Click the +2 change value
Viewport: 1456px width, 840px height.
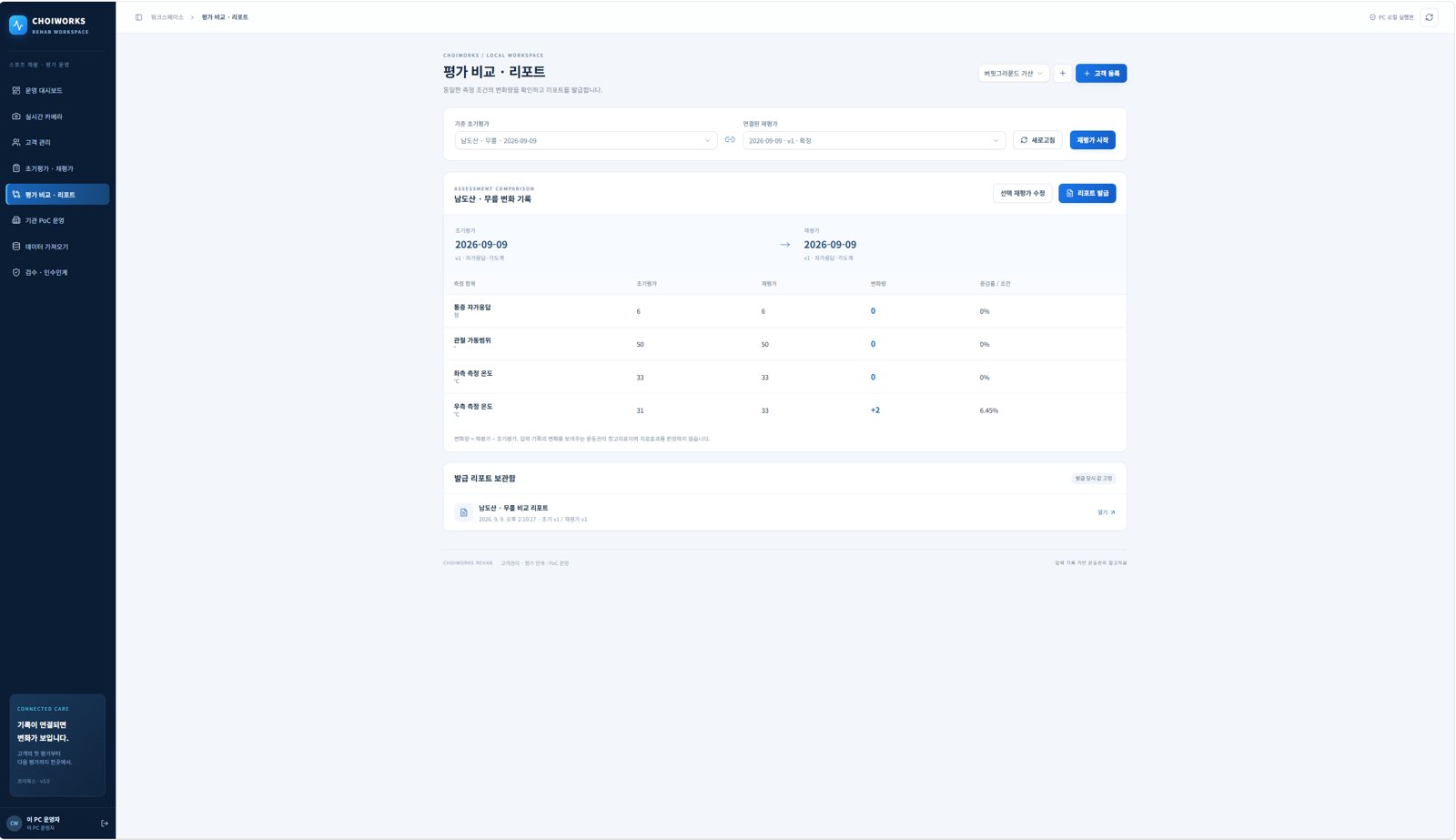coord(875,410)
